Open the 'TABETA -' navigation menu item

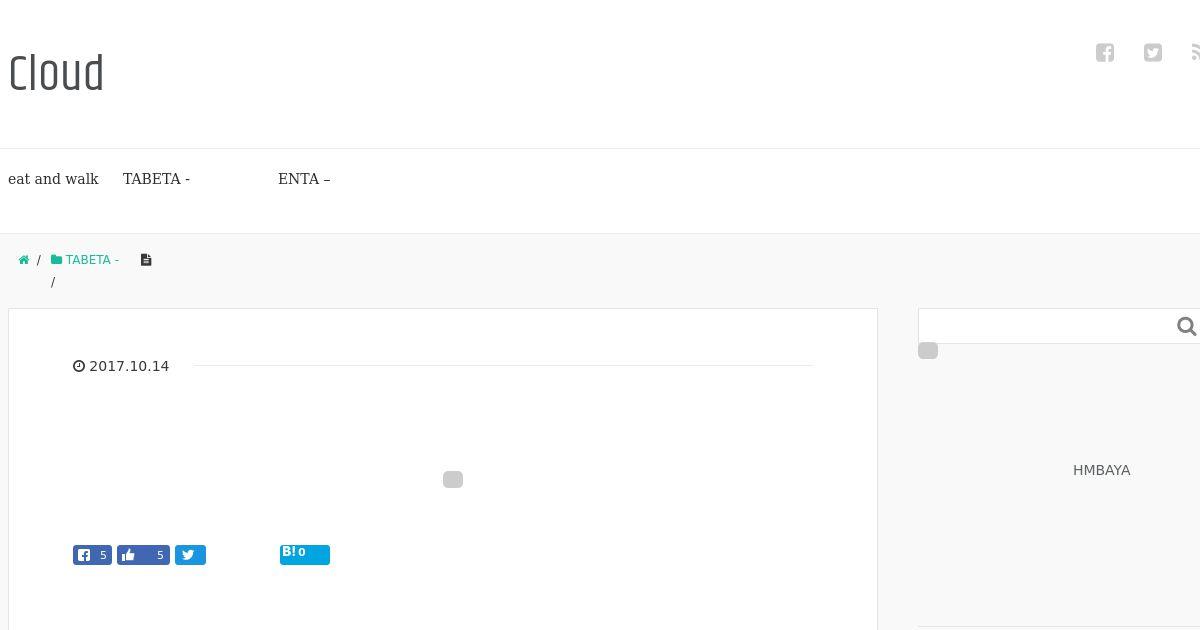click(x=156, y=179)
